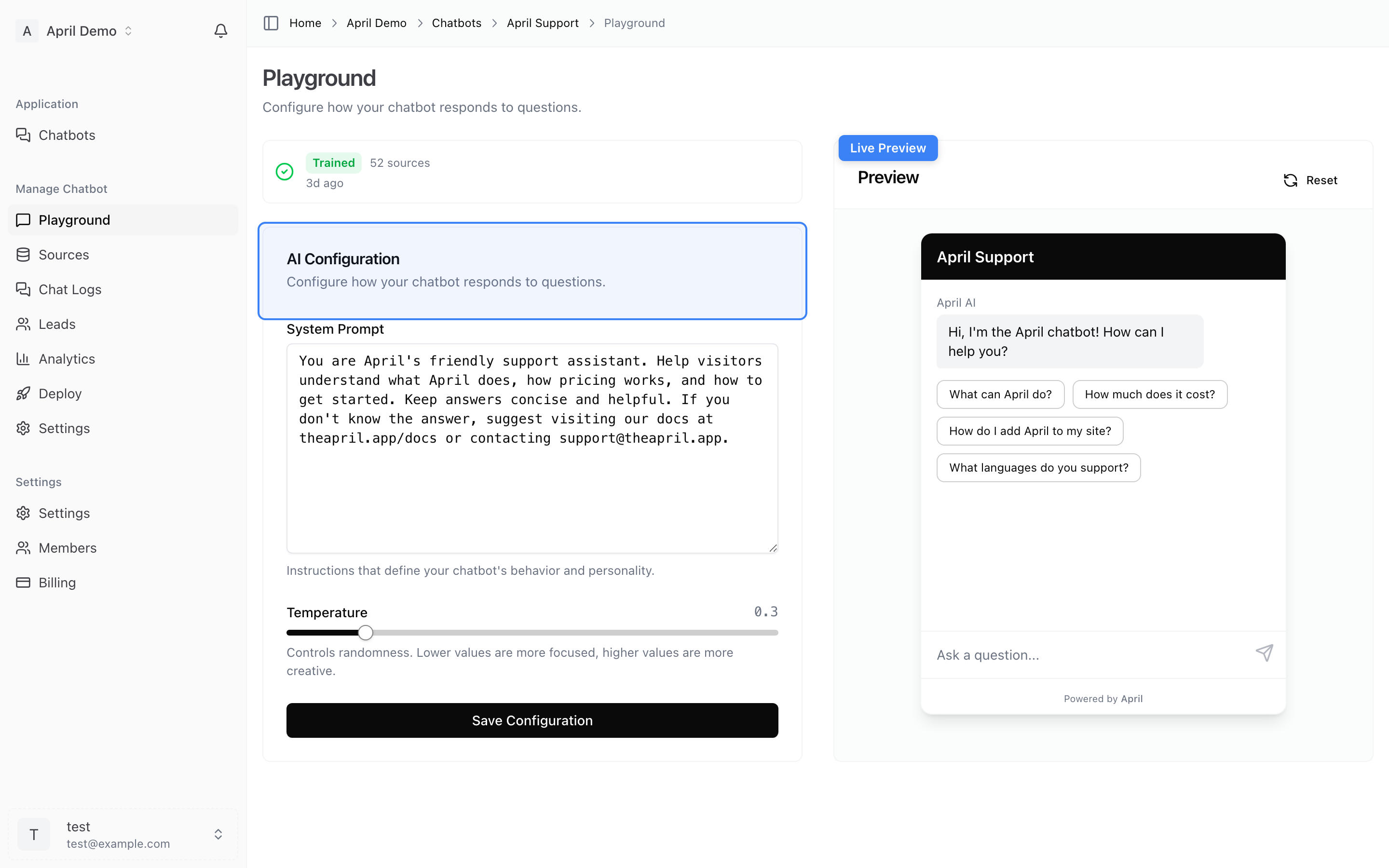Click the Leads people icon
The image size is (1389, 868).
tap(23, 324)
